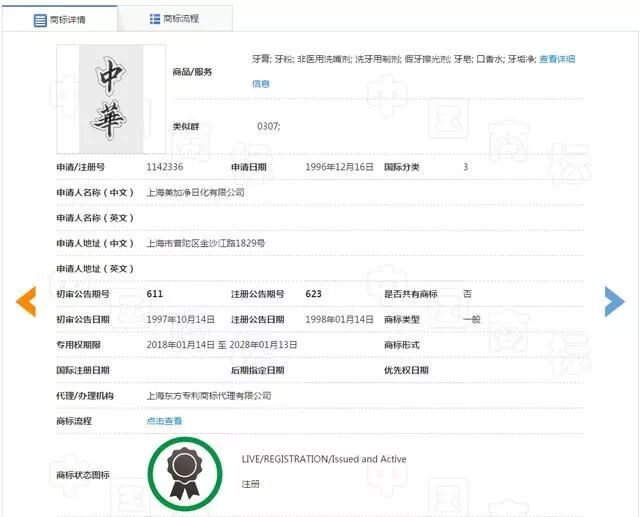
Task: Click the 商标类型 label
Action: [x=402, y=319]
